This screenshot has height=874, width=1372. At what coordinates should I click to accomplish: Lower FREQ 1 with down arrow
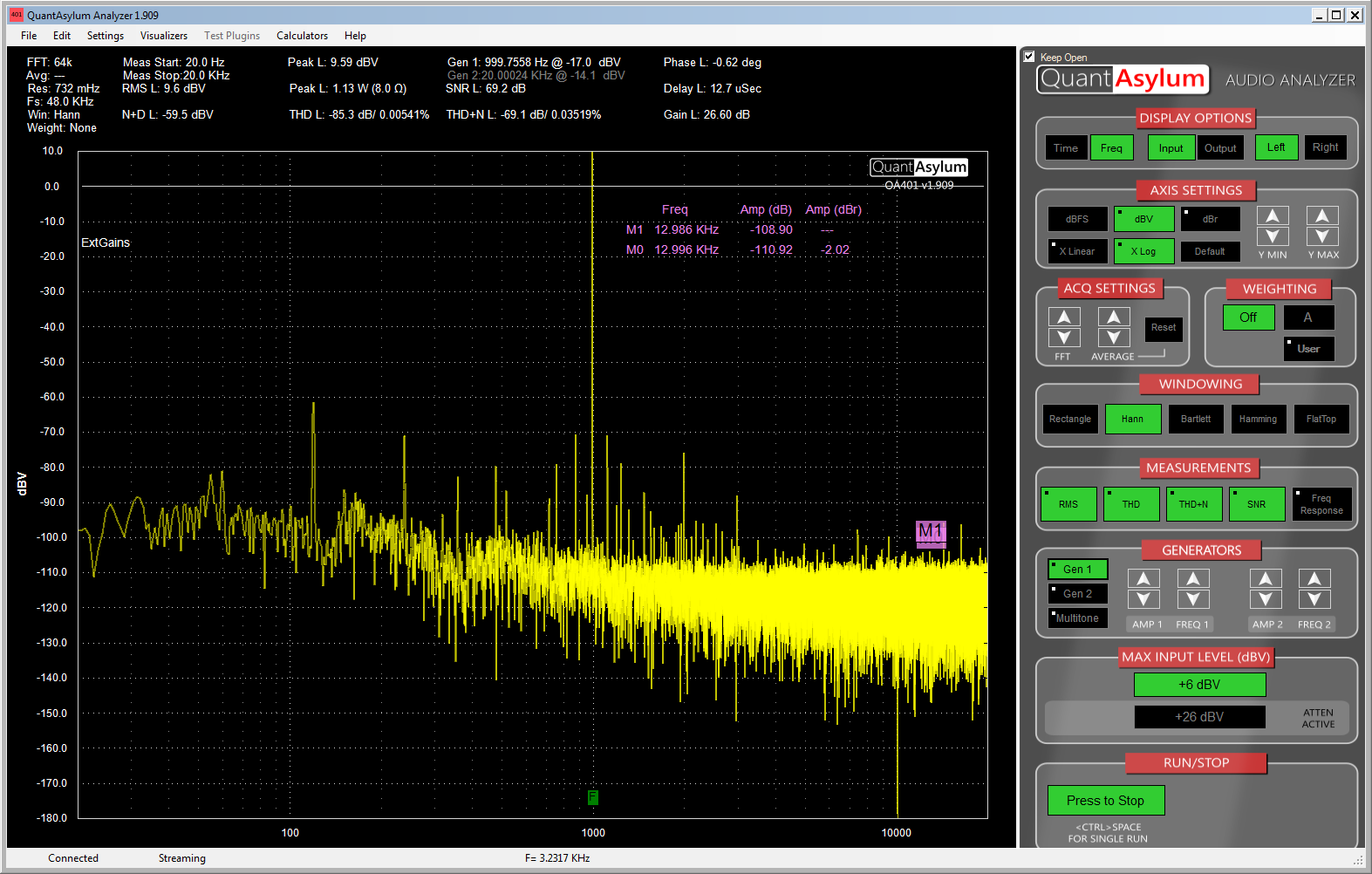1193,599
